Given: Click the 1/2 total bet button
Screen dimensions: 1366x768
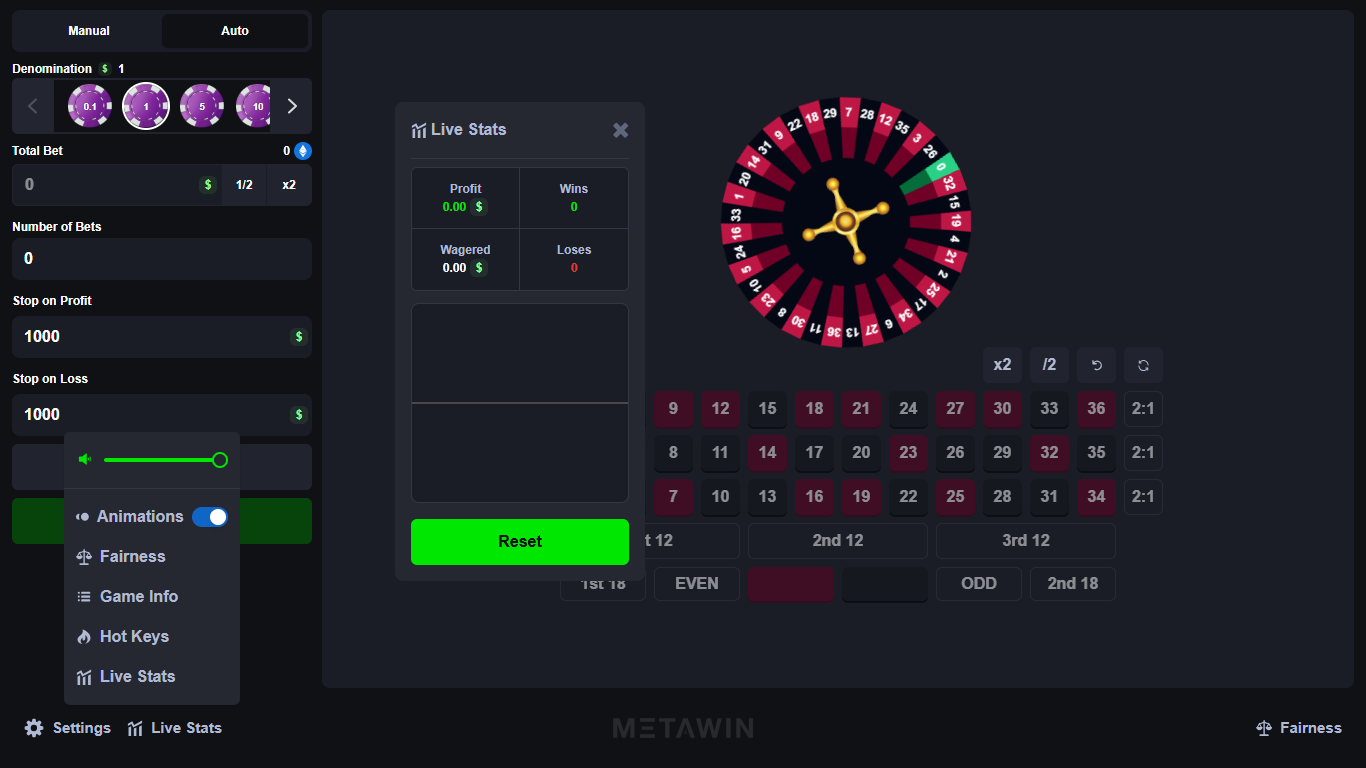Looking at the screenshot, I should [x=244, y=185].
